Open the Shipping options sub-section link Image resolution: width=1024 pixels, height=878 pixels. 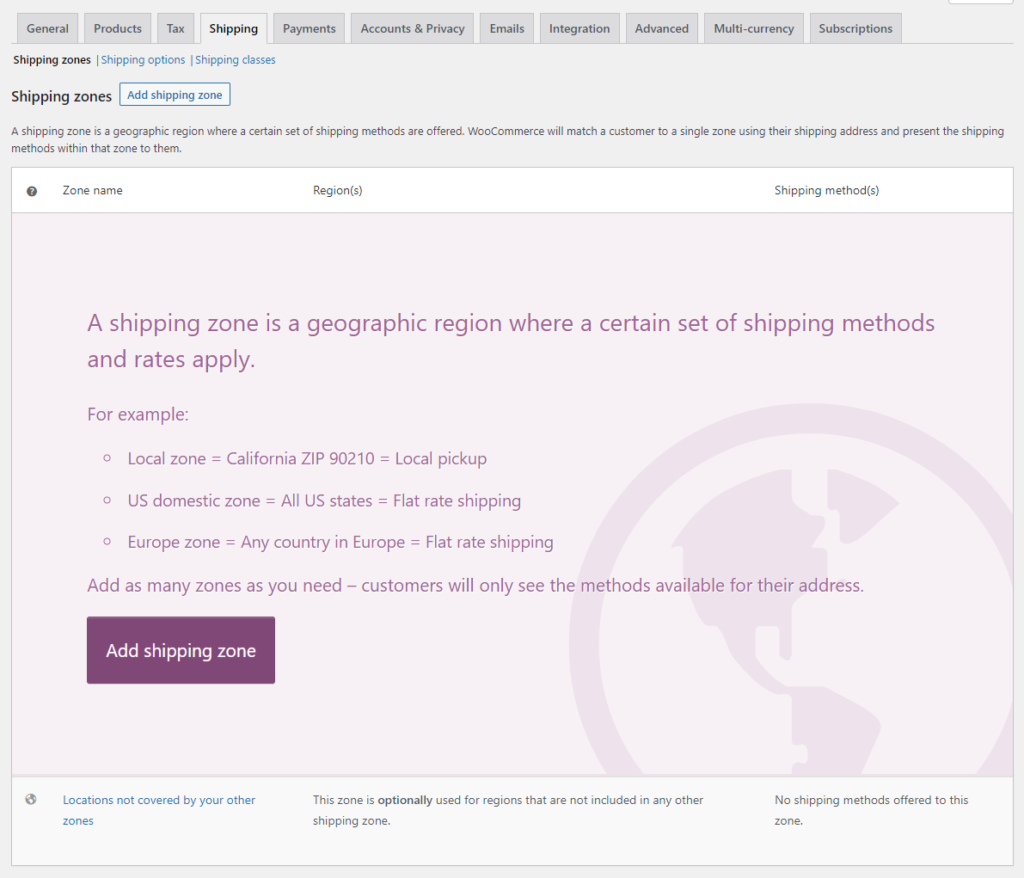coord(143,60)
